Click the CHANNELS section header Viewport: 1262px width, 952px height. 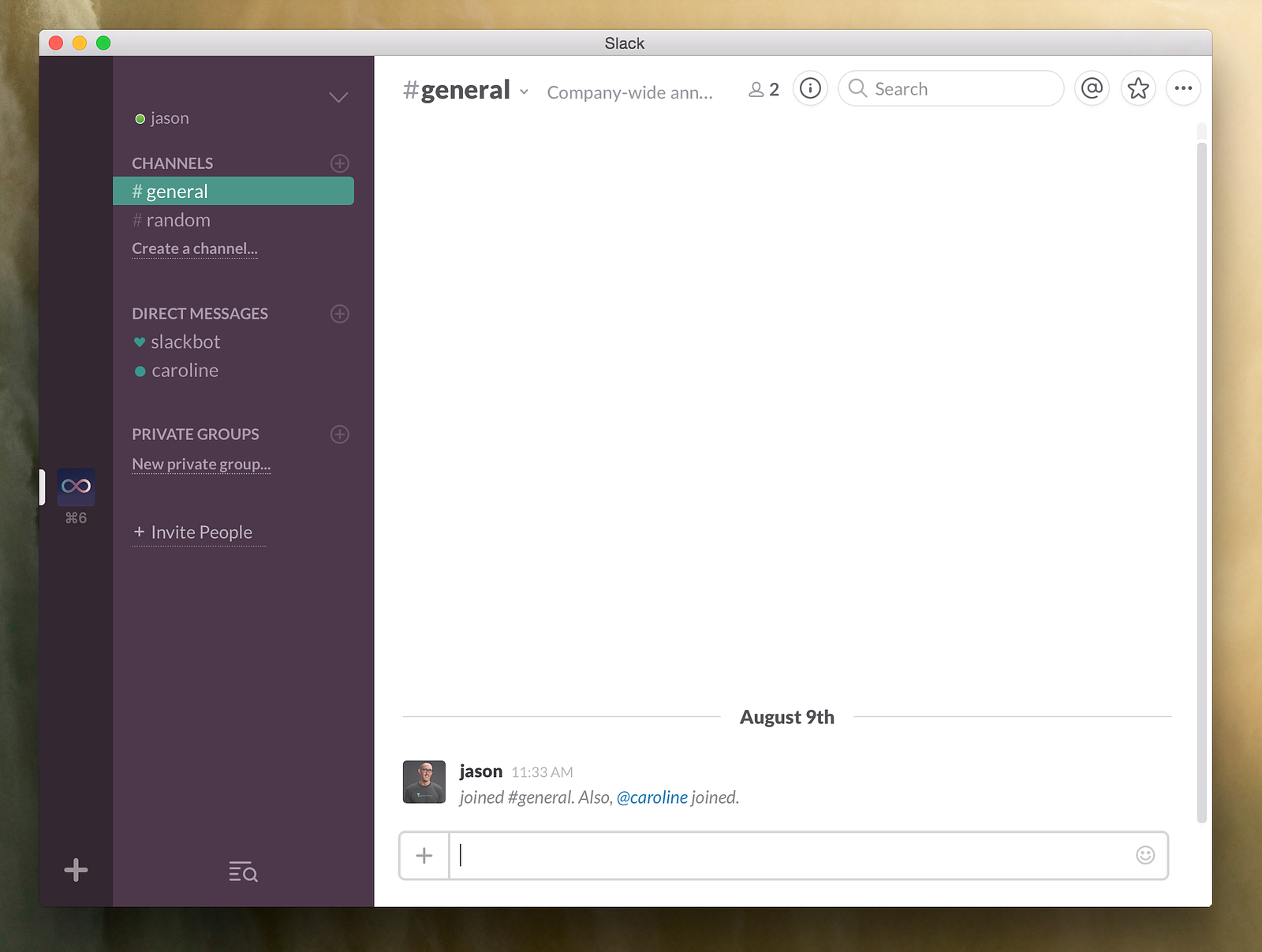173,163
